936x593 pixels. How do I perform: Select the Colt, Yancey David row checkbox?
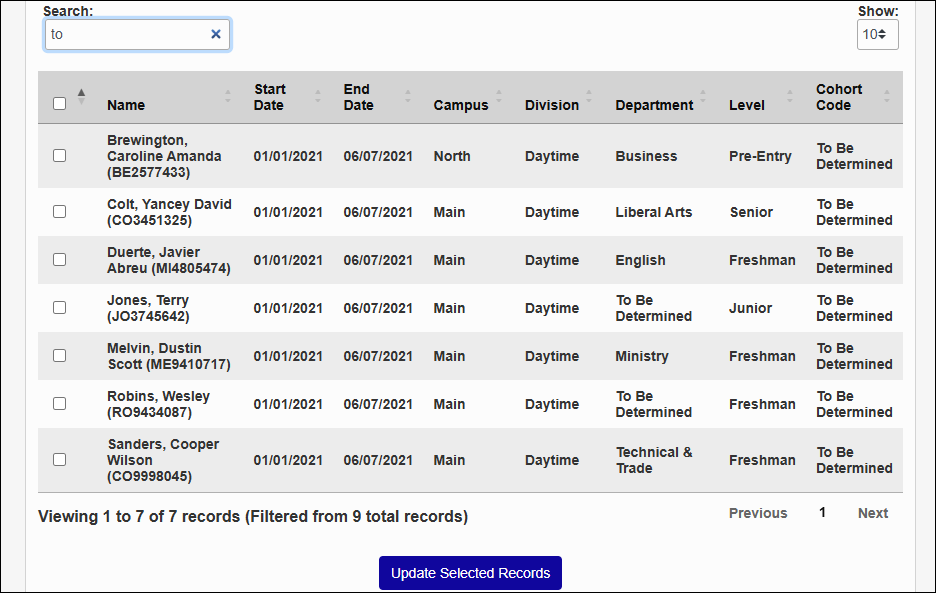(59, 212)
